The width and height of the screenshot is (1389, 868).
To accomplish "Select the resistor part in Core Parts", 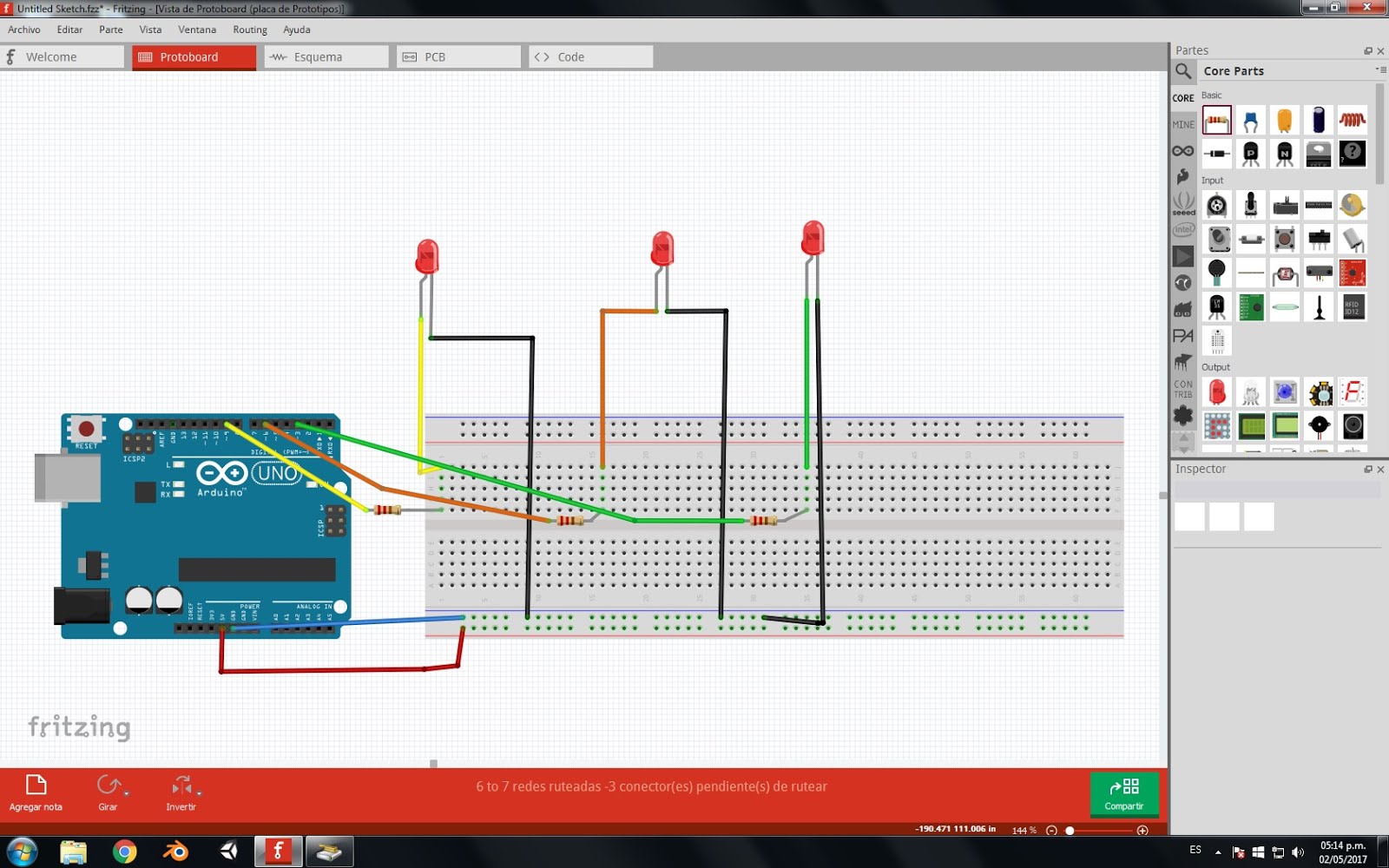I will point(1217,121).
